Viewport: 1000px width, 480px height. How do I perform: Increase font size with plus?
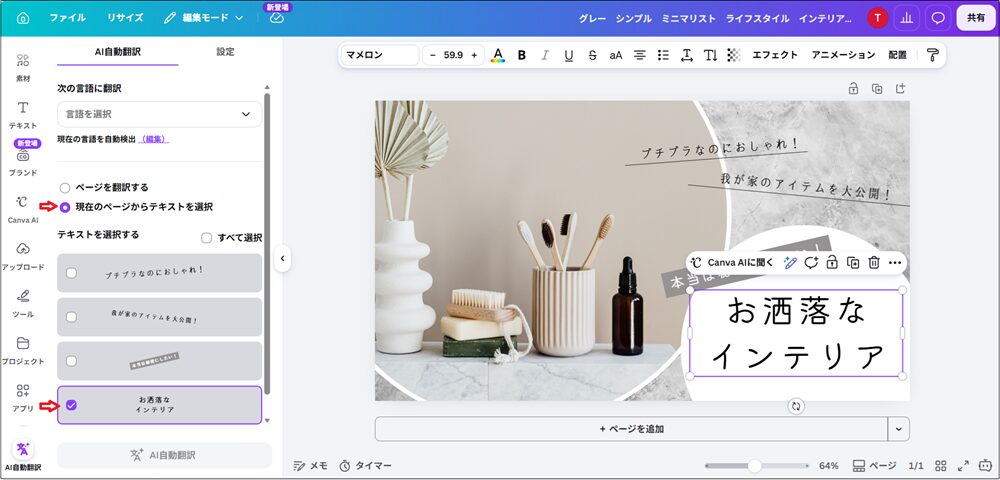click(474, 55)
